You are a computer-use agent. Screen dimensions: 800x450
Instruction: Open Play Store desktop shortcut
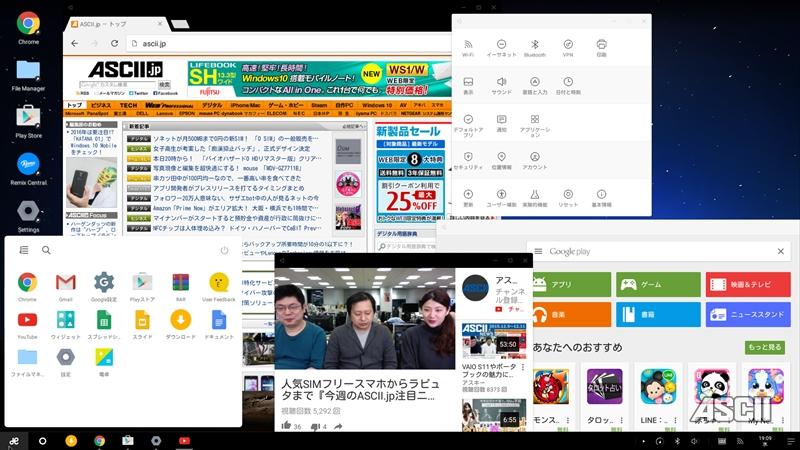point(29,122)
